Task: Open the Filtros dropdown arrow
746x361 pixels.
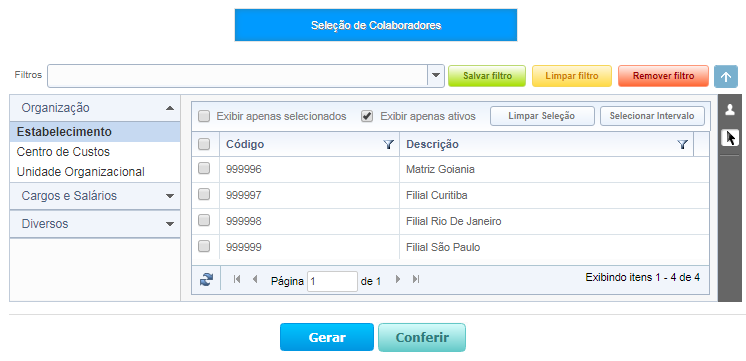Action: point(435,76)
